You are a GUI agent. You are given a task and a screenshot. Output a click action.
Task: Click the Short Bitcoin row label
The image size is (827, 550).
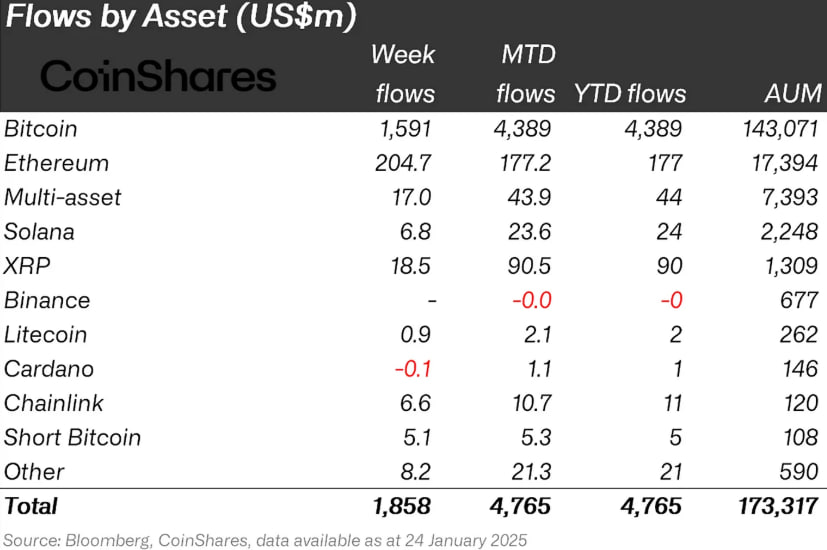point(72,437)
